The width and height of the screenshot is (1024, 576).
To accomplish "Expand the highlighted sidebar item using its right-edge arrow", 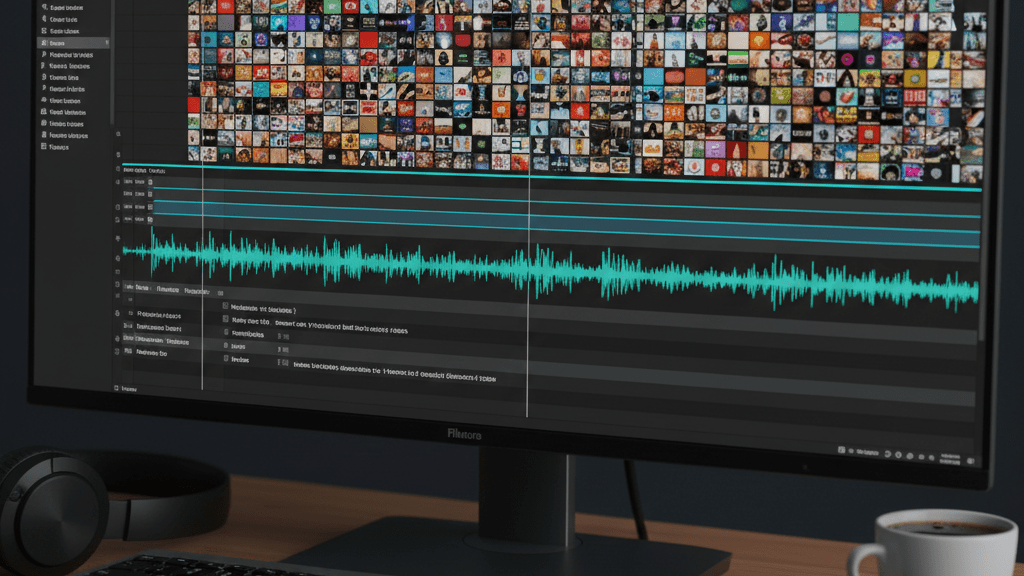I will pos(107,43).
